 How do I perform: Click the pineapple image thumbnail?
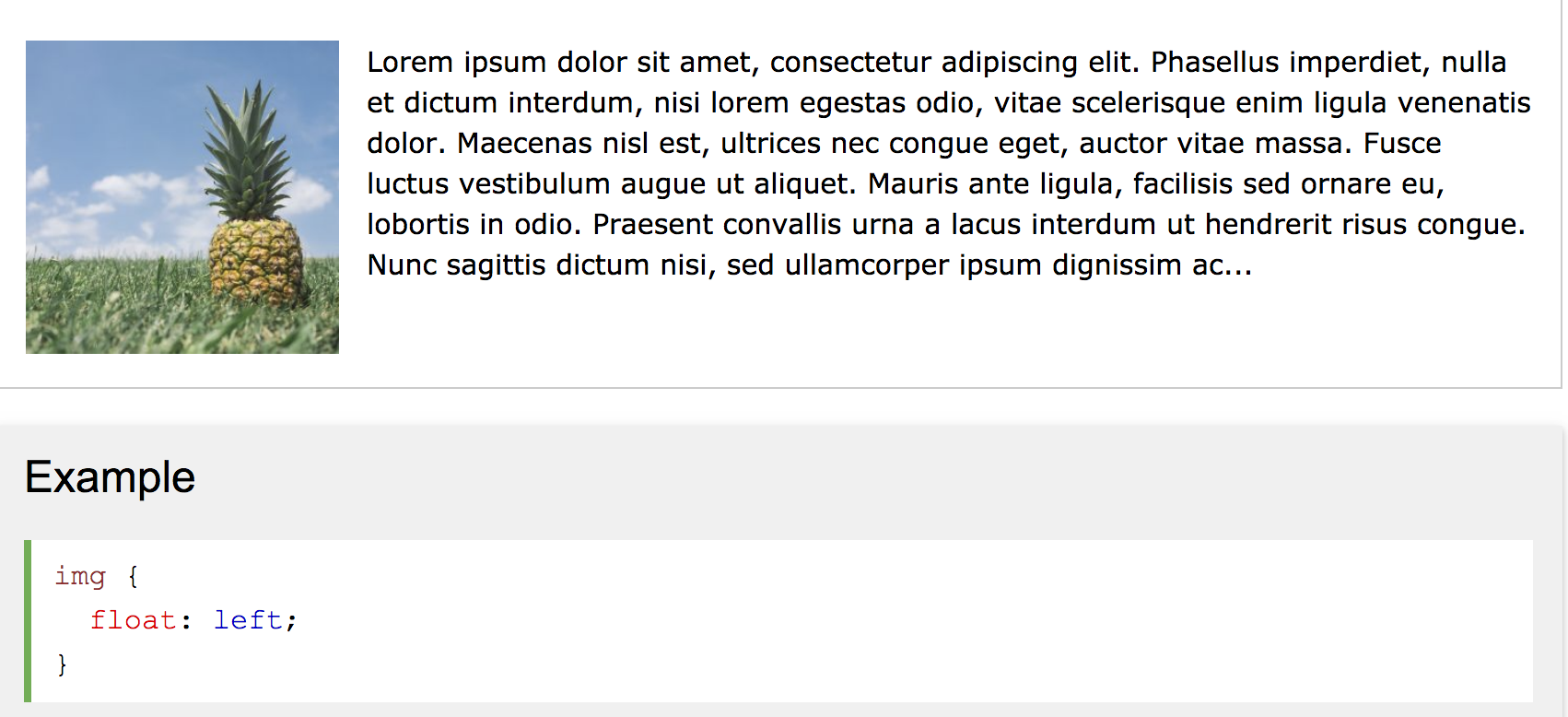182,197
